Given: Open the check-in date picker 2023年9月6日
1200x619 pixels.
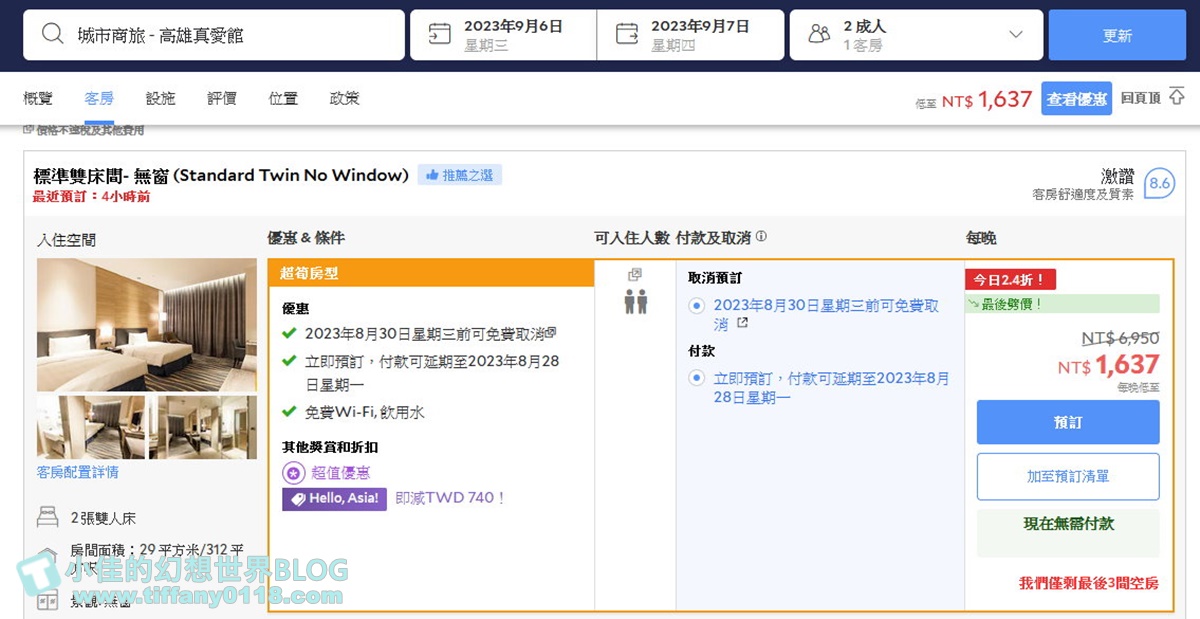Looking at the screenshot, I should [513, 35].
